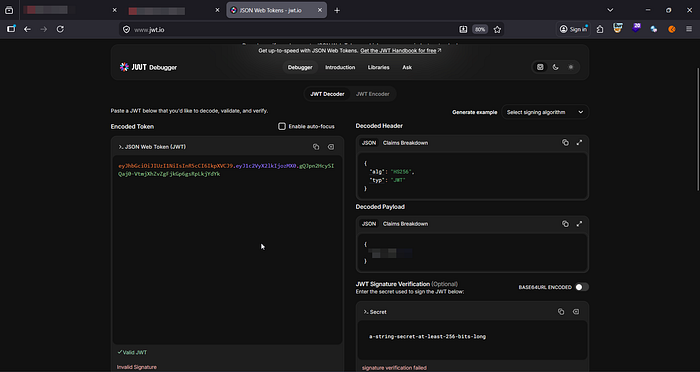Copy the Decoded Payload JSON

click(x=565, y=224)
